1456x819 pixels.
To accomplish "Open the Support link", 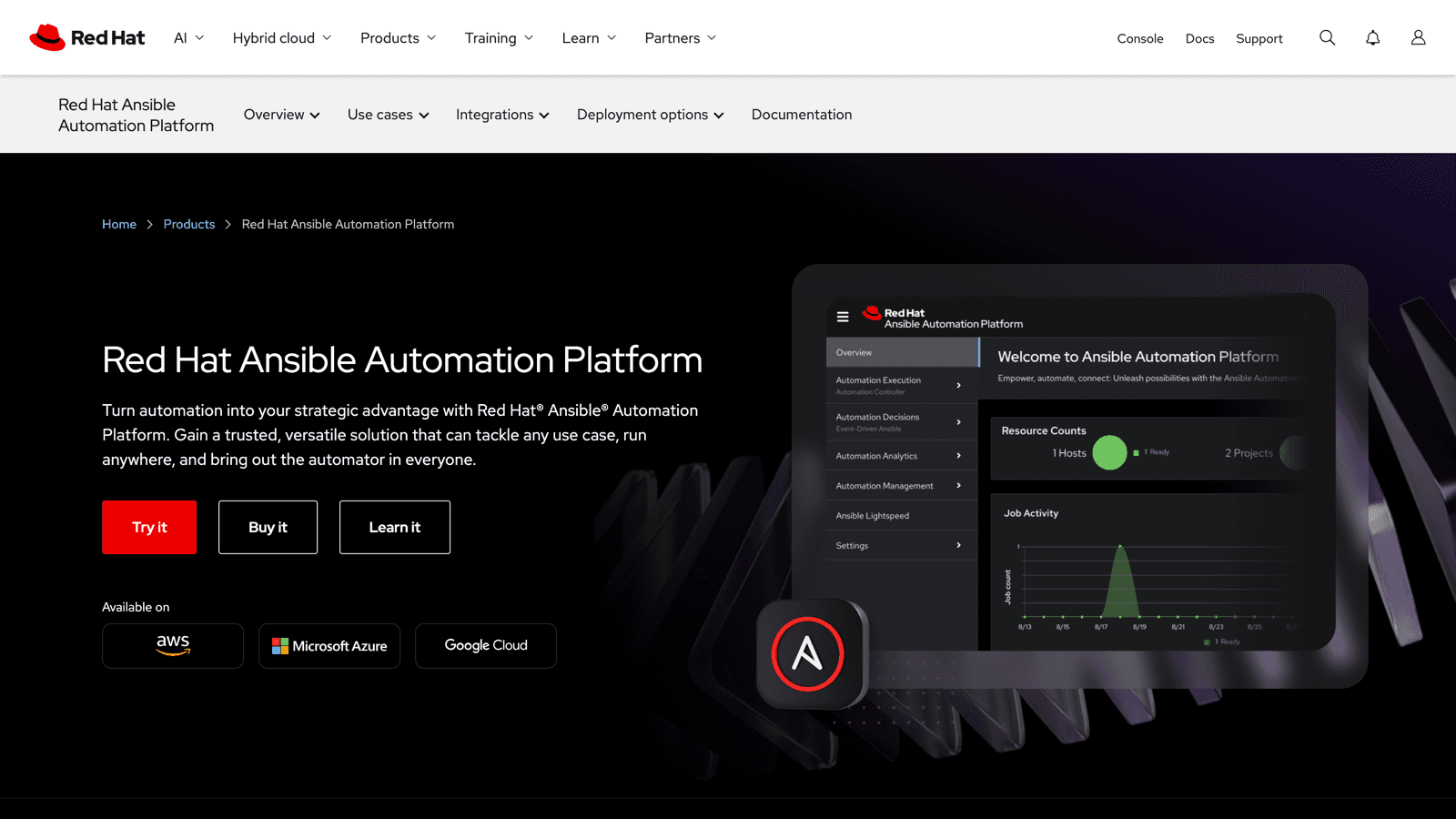I will (1259, 38).
